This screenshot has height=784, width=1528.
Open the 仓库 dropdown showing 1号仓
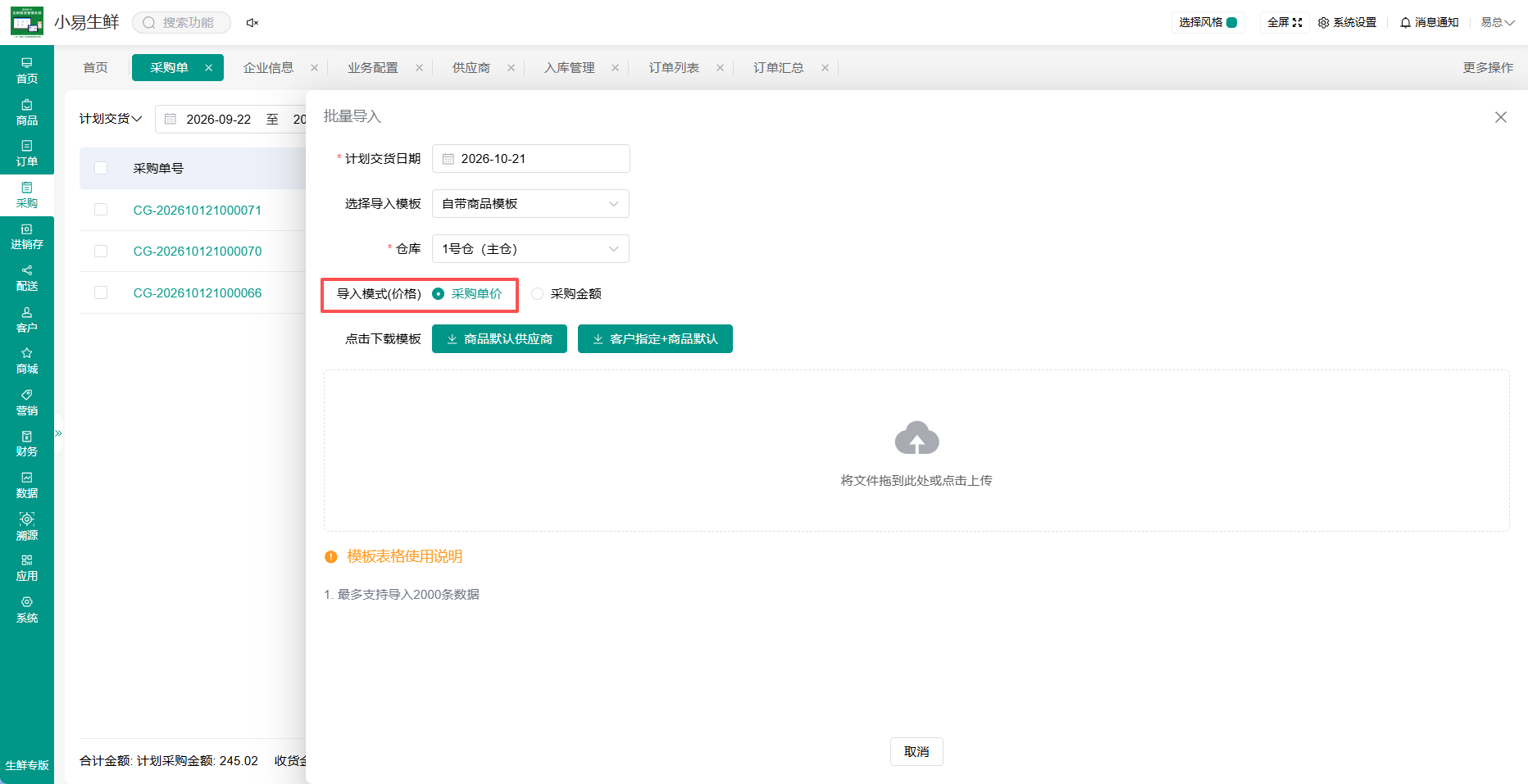[530, 248]
